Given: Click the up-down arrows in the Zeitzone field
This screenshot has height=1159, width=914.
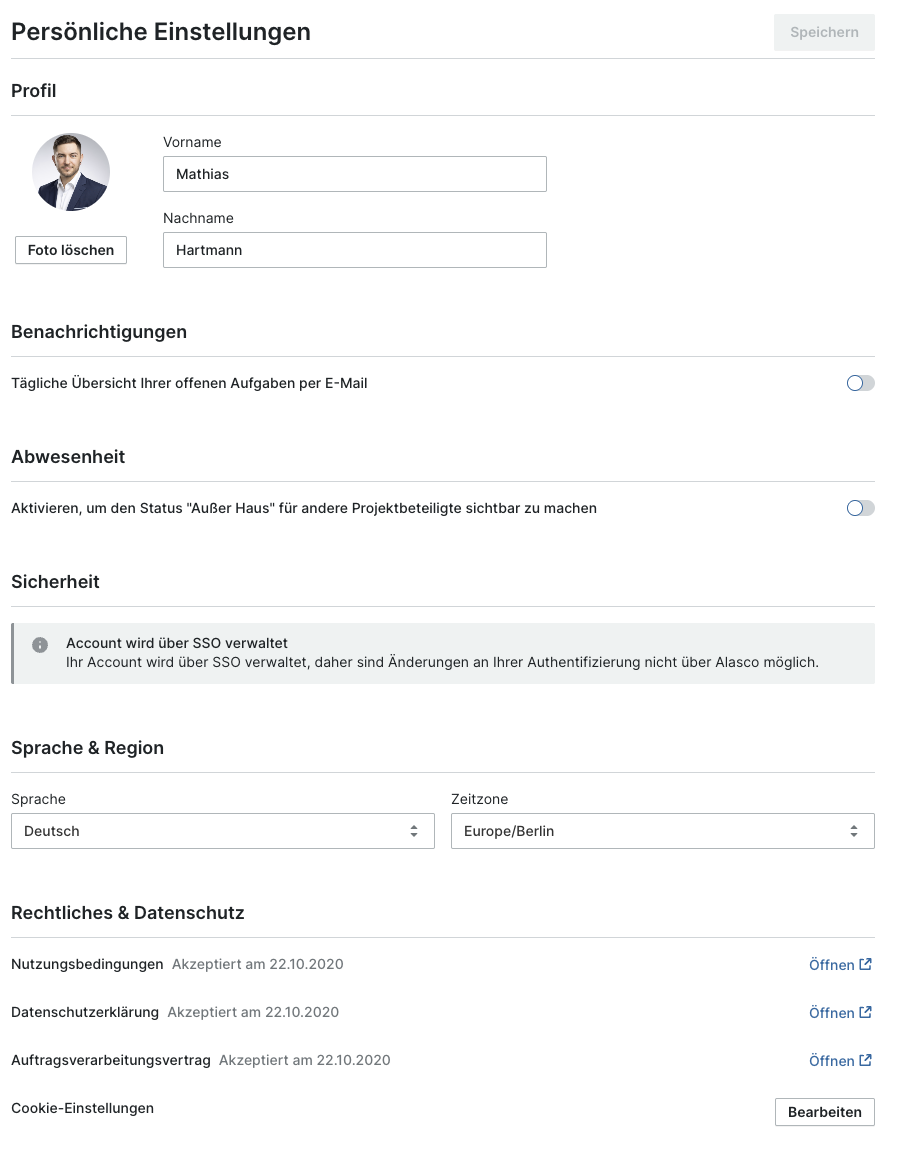Looking at the screenshot, I should (853, 831).
